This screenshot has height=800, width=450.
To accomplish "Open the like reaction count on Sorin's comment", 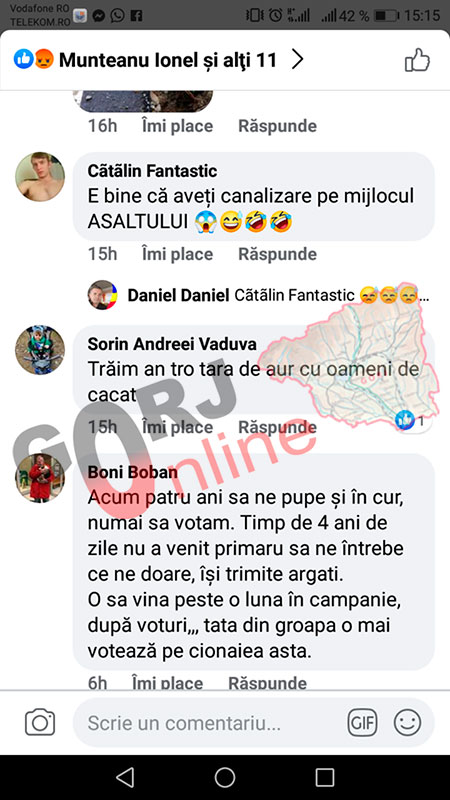I will pyautogui.click(x=410, y=420).
